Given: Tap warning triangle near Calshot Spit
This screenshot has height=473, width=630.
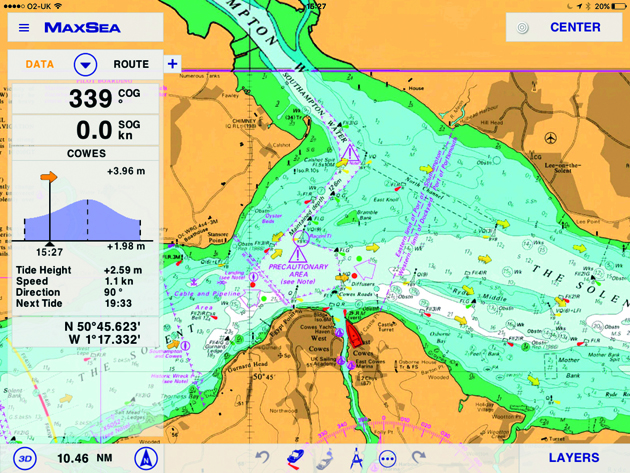Looking at the screenshot, I should tap(350, 154).
